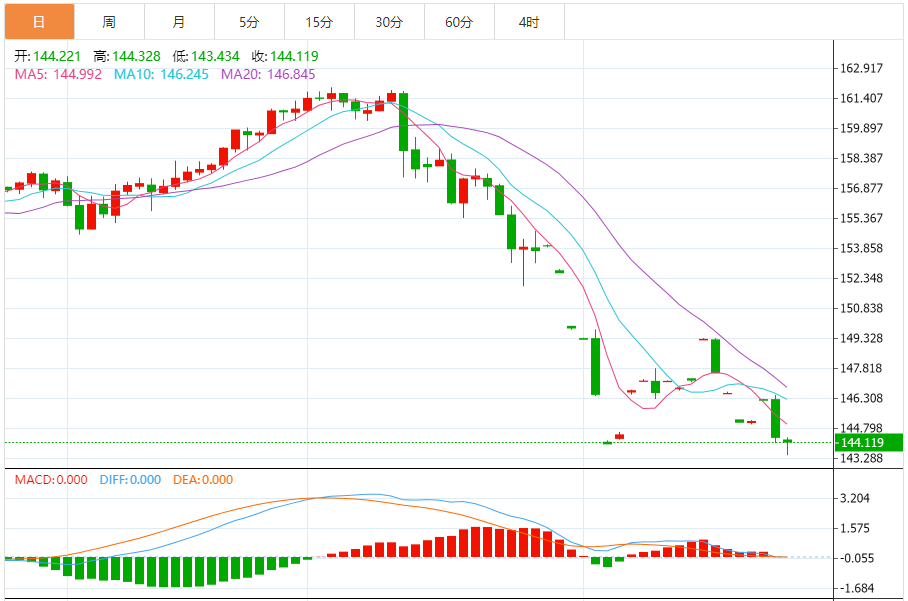Open the 5分 timeframe tab

(x=250, y=22)
